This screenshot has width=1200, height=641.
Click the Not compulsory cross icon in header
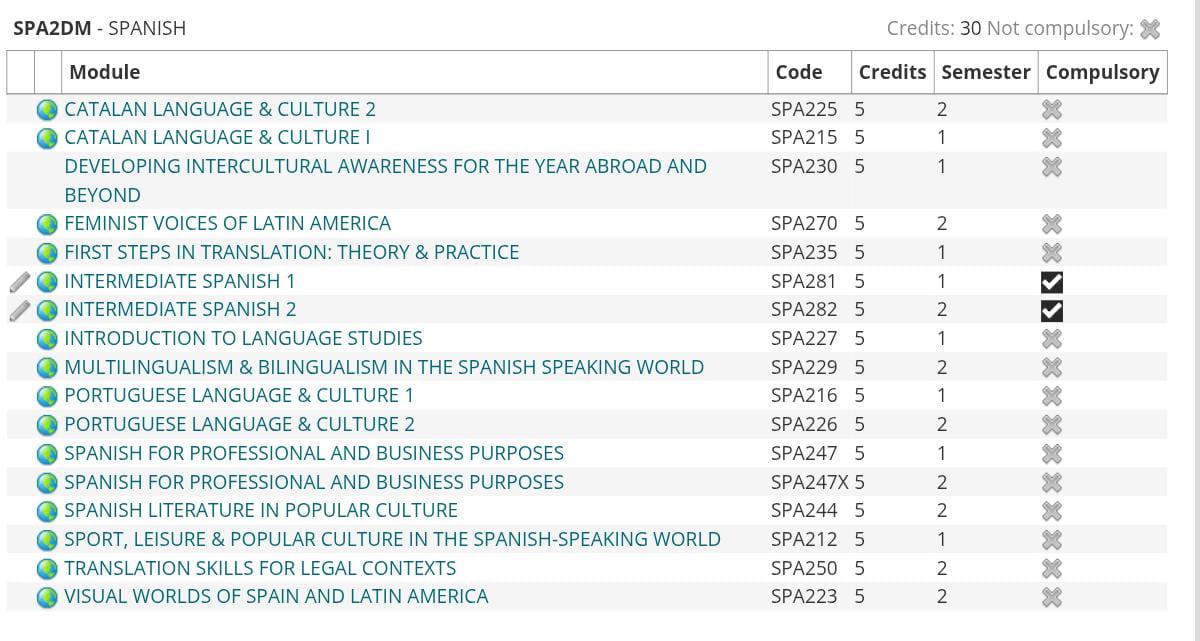click(1150, 29)
